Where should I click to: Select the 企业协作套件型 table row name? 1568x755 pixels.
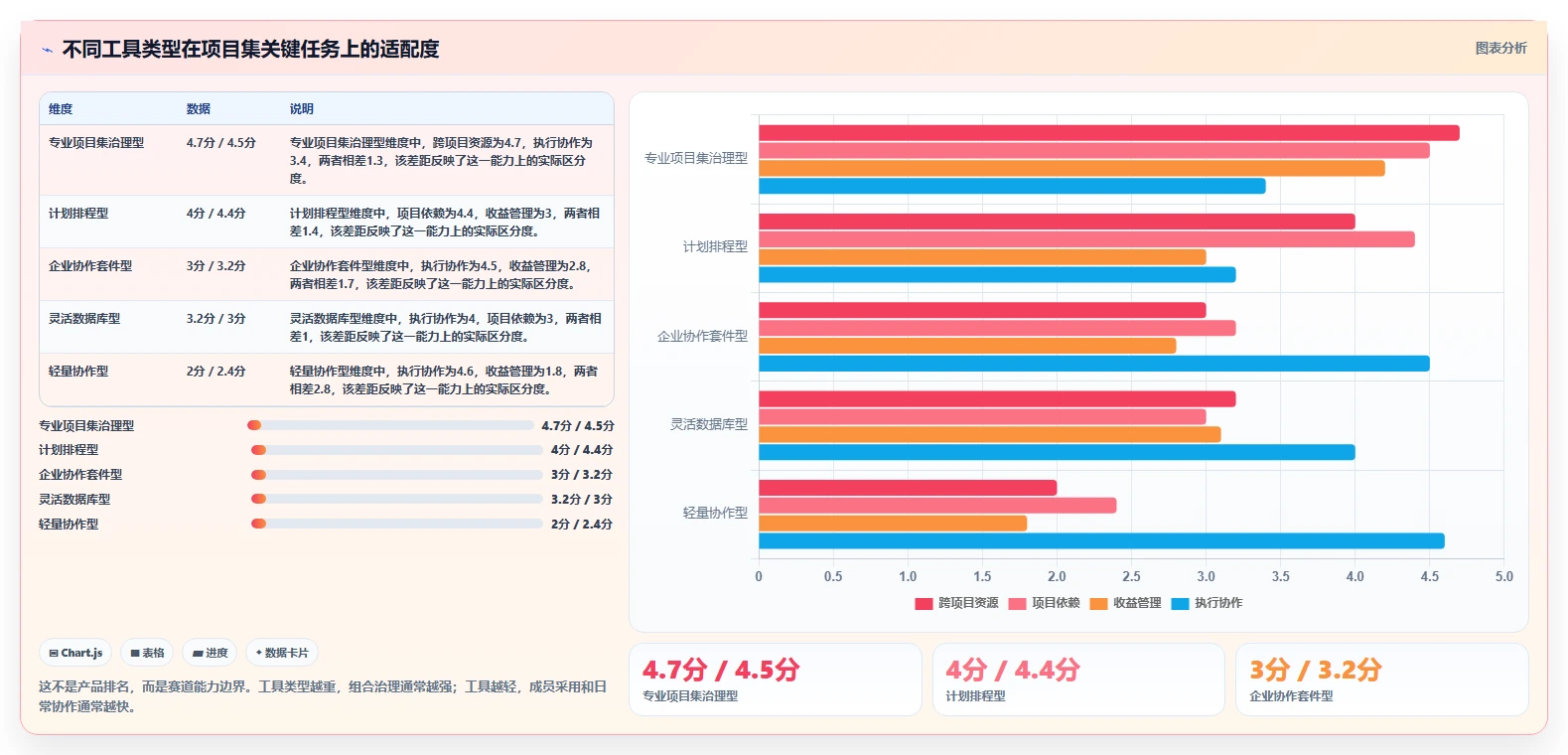(x=90, y=266)
